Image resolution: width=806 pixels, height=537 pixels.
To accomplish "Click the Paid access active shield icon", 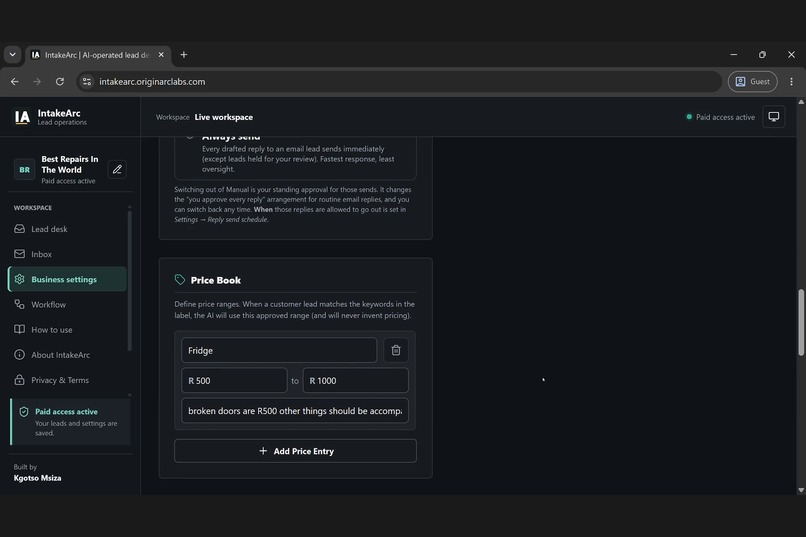I will (24, 412).
